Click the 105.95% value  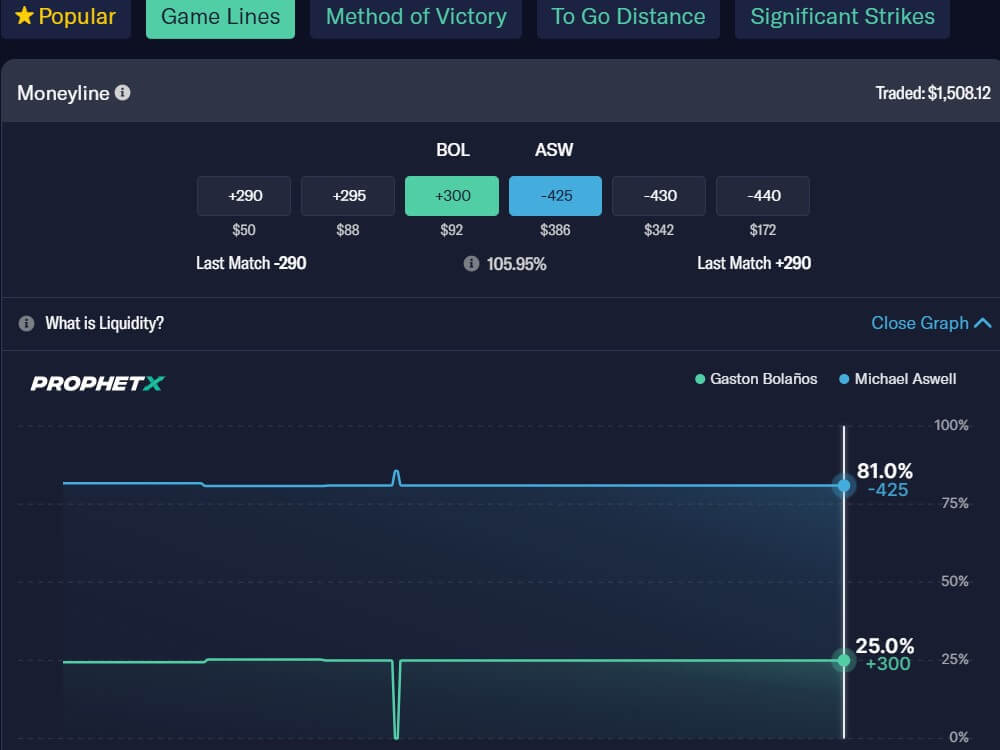[x=517, y=264]
